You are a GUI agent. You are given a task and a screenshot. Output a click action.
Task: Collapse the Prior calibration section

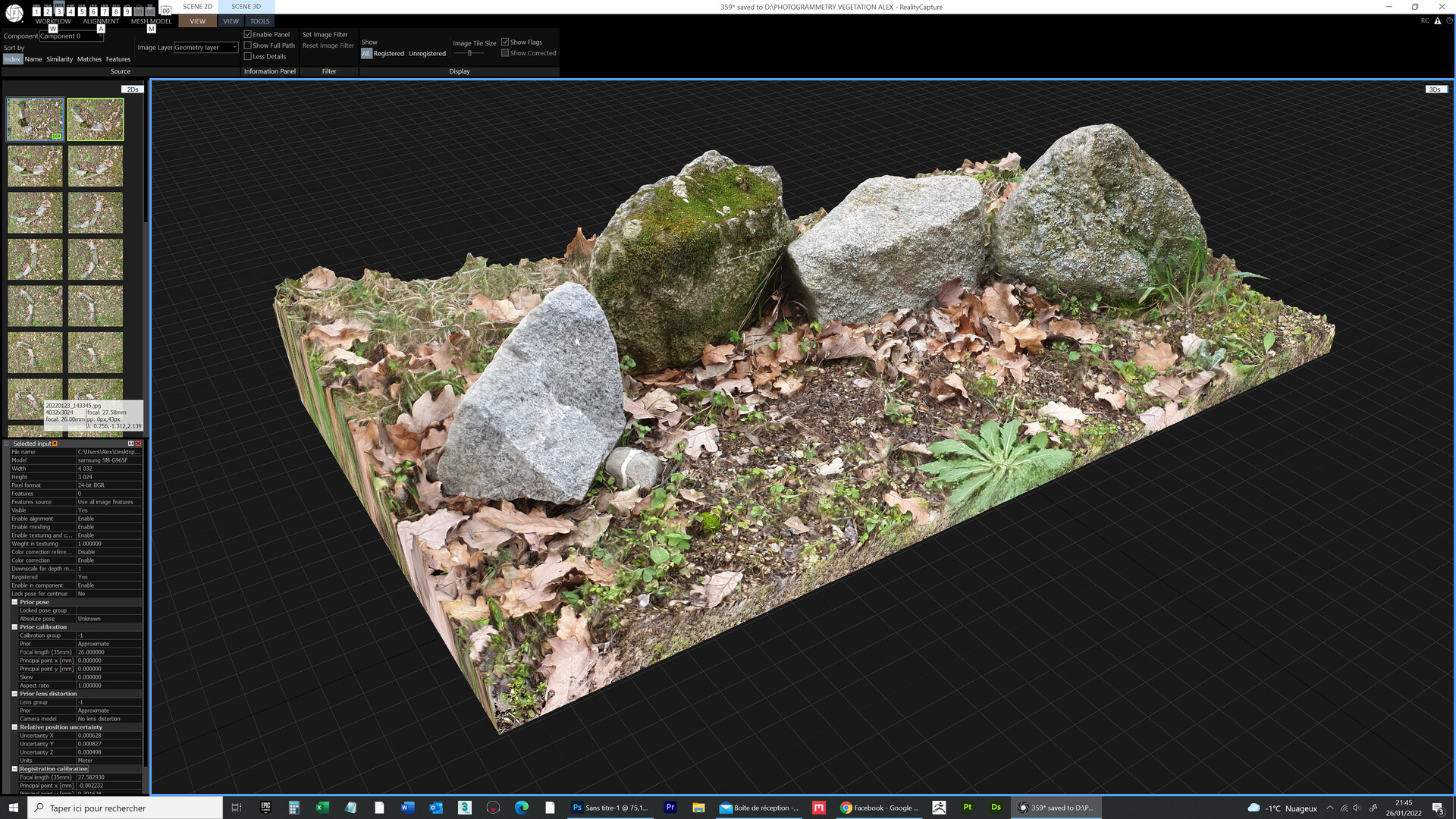(14, 627)
